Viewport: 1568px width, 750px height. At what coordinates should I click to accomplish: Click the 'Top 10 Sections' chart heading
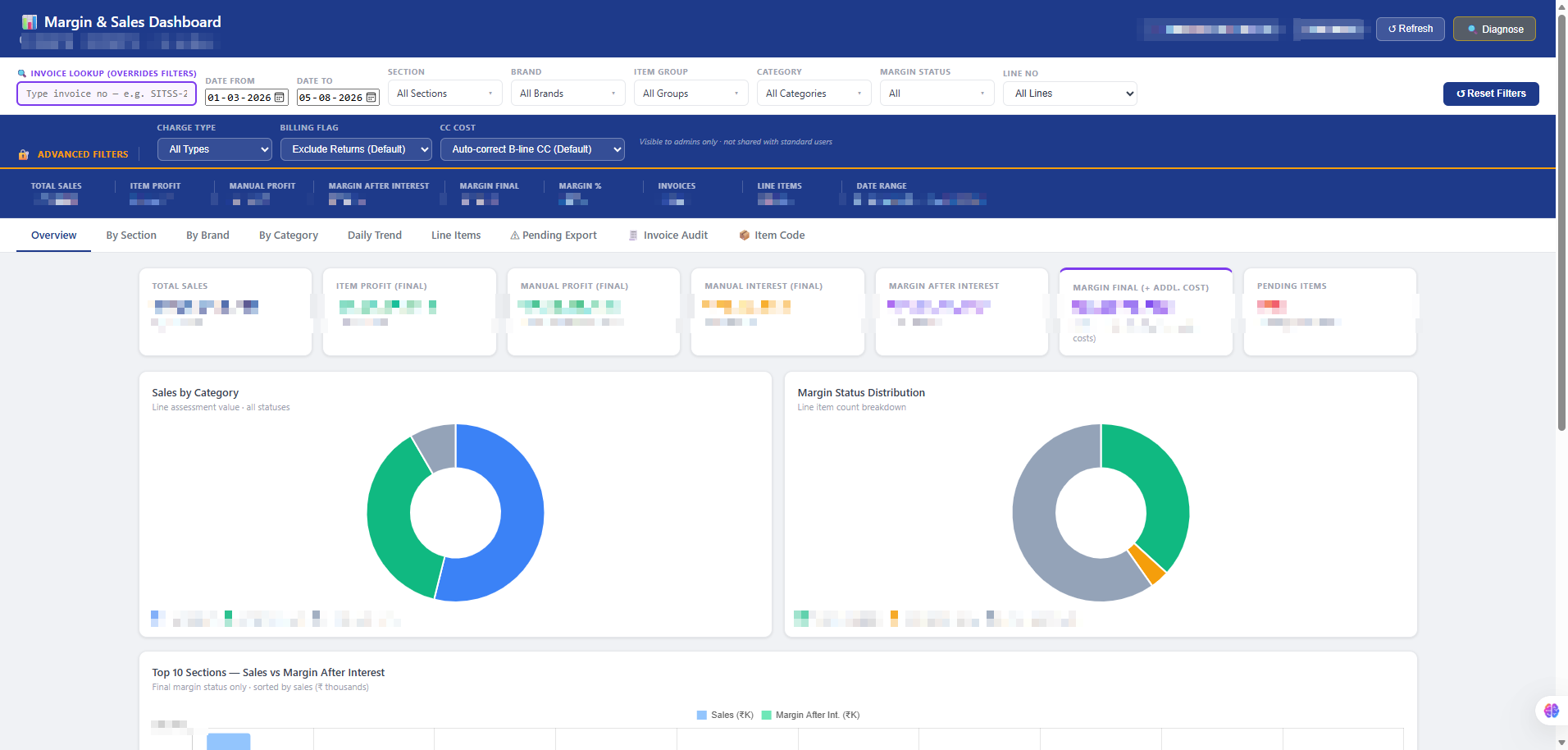click(268, 673)
